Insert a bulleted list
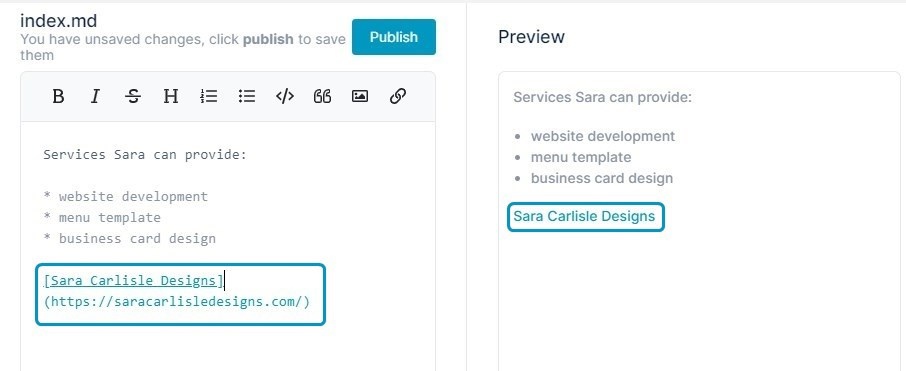The height and width of the screenshot is (371, 906). [x=247, y=96]
